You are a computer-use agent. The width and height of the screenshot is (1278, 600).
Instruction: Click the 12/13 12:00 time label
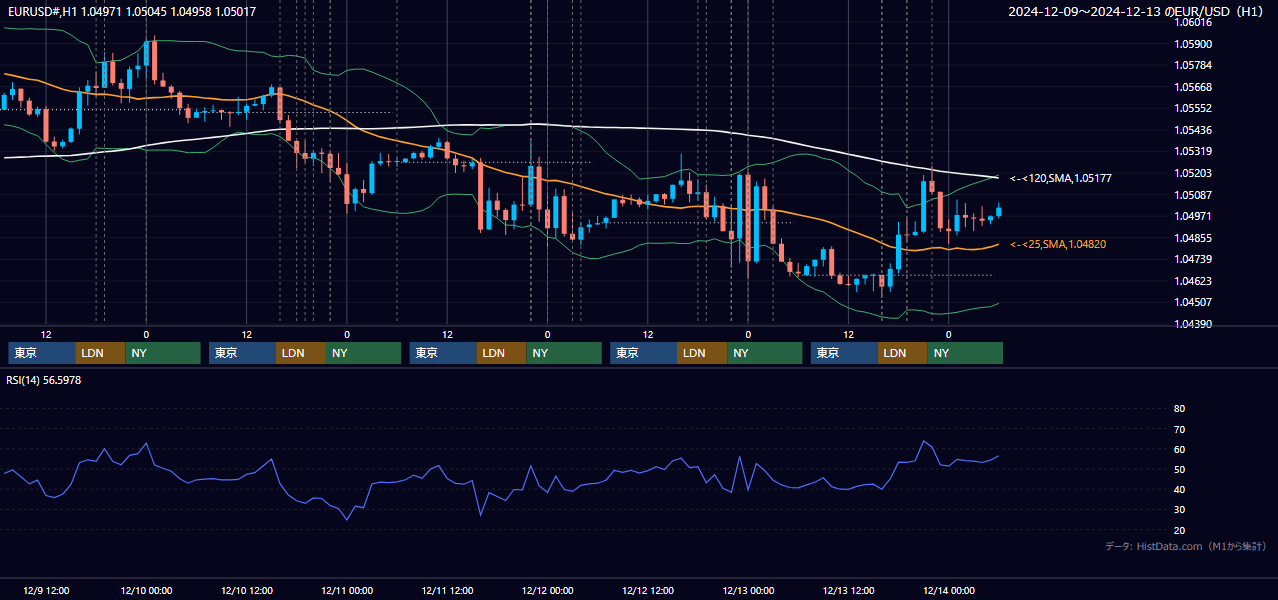tap(848, 590)
